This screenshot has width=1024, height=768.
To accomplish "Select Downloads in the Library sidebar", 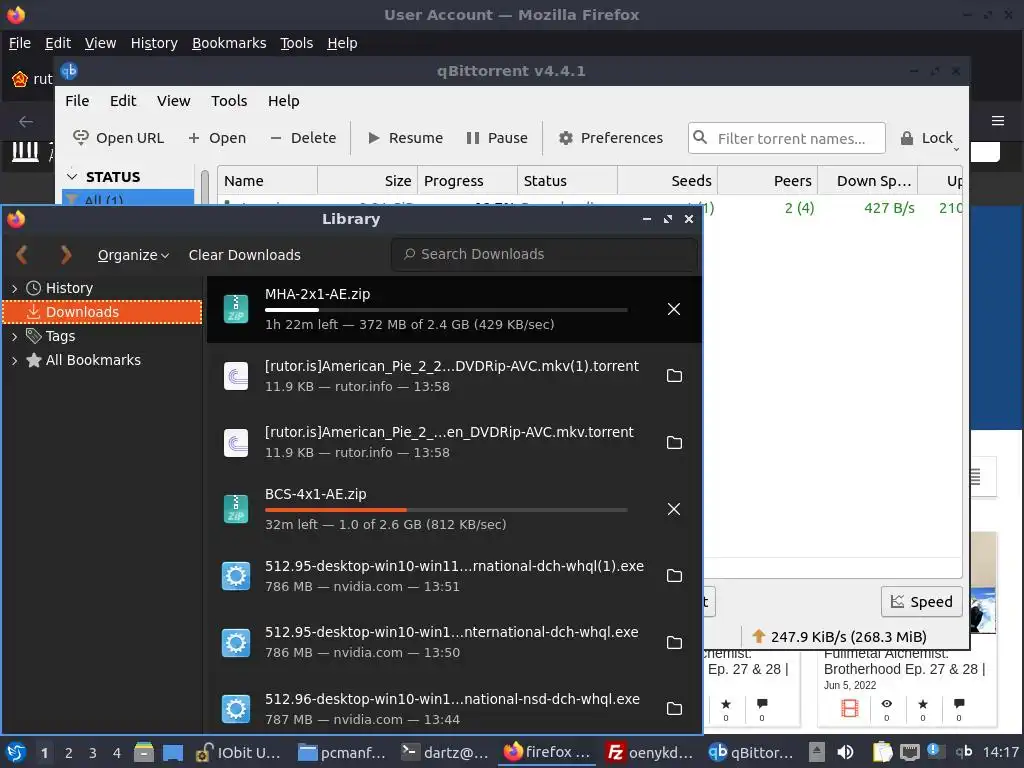I will pyautogui.click(x=103, y=312).
